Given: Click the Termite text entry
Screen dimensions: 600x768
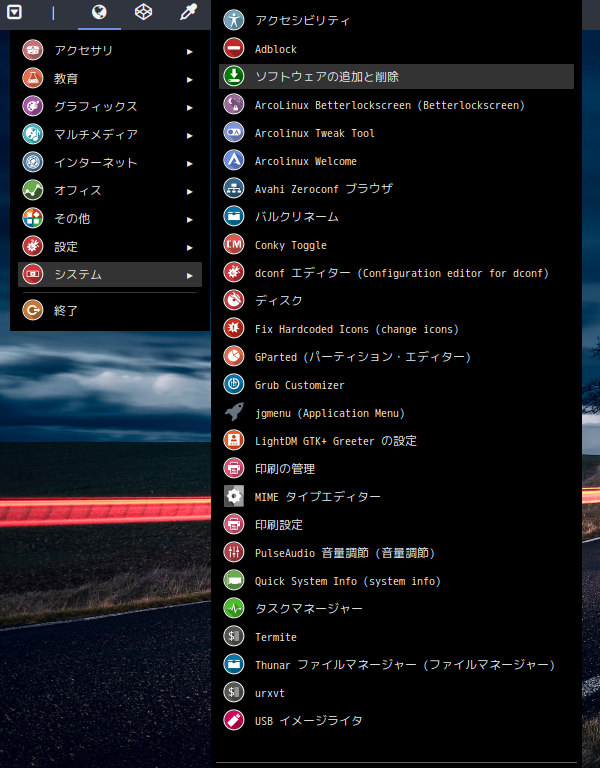Looking at the screenshot, I should [276, 637].
